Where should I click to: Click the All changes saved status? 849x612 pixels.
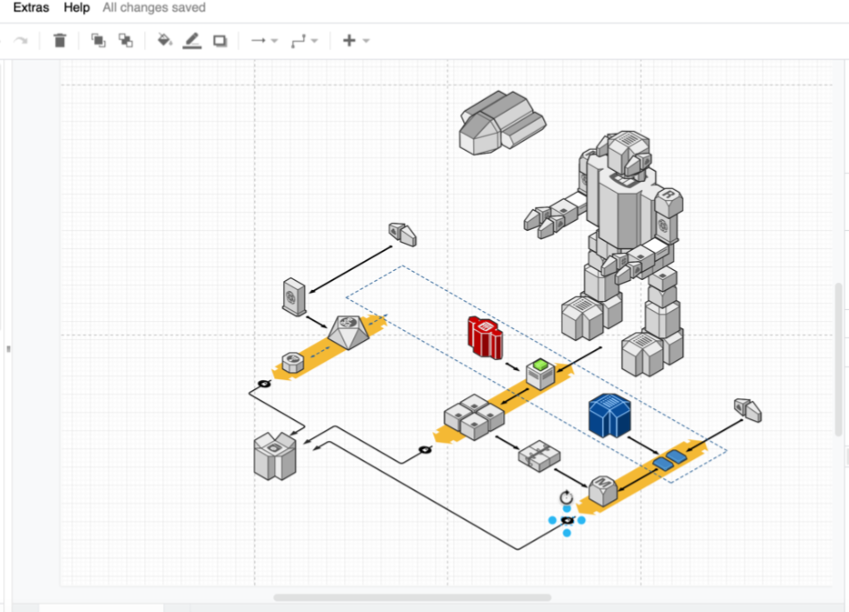click(154, 8)
